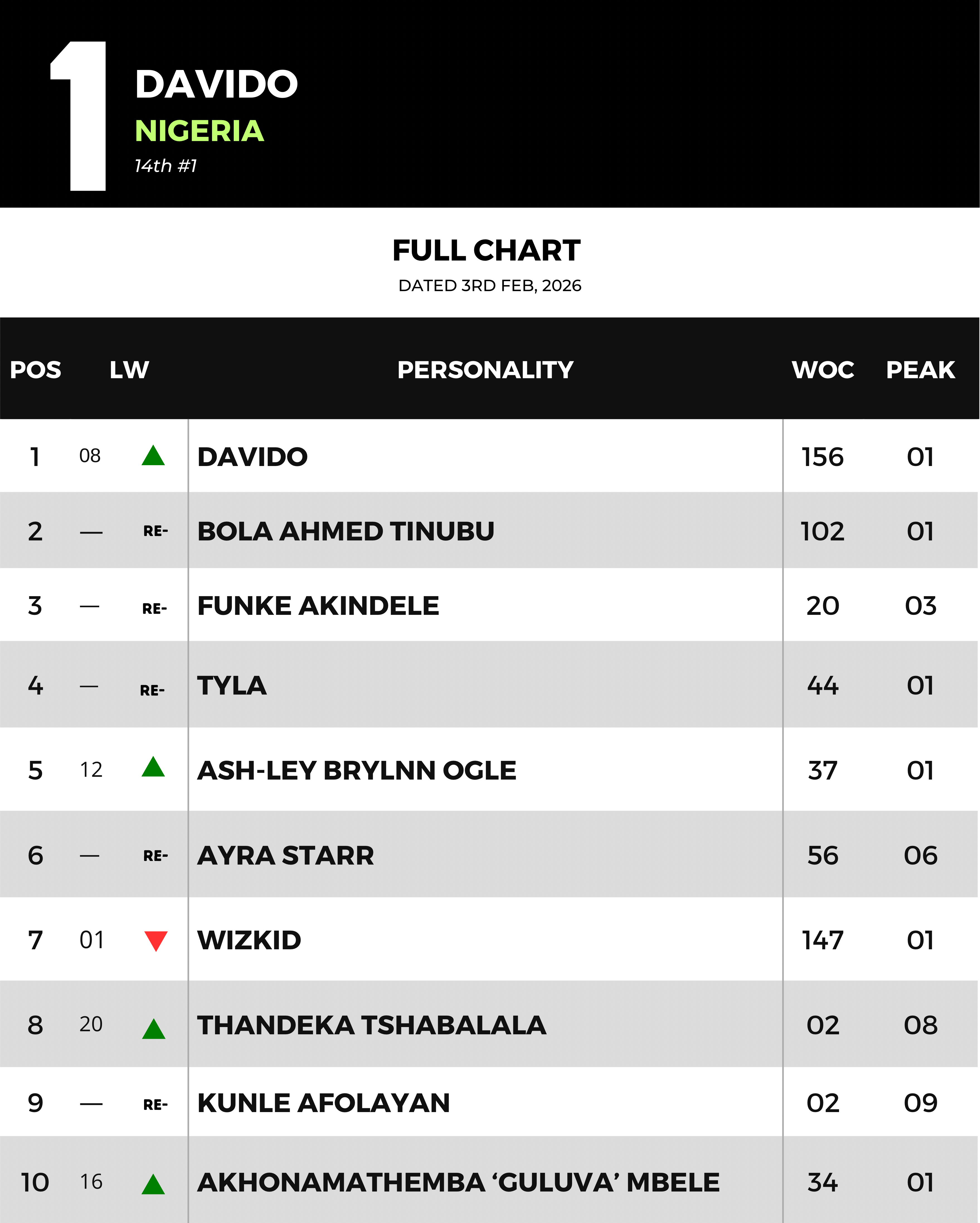The height and width of the screenshot is (1223, 980).
Task: Click the FULL CHART heading
Action: 486,251
